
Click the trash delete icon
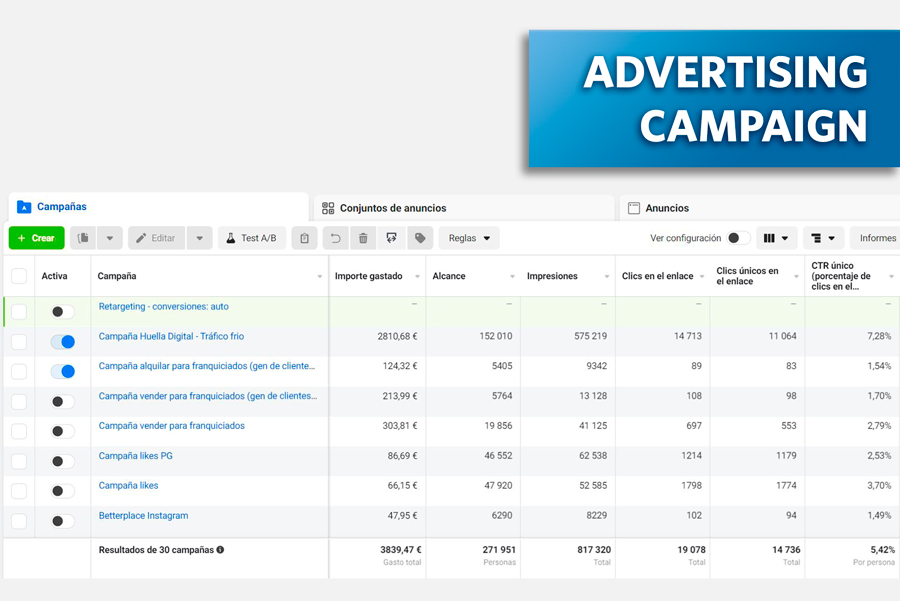pyautogui.click(x=363, y=238)
